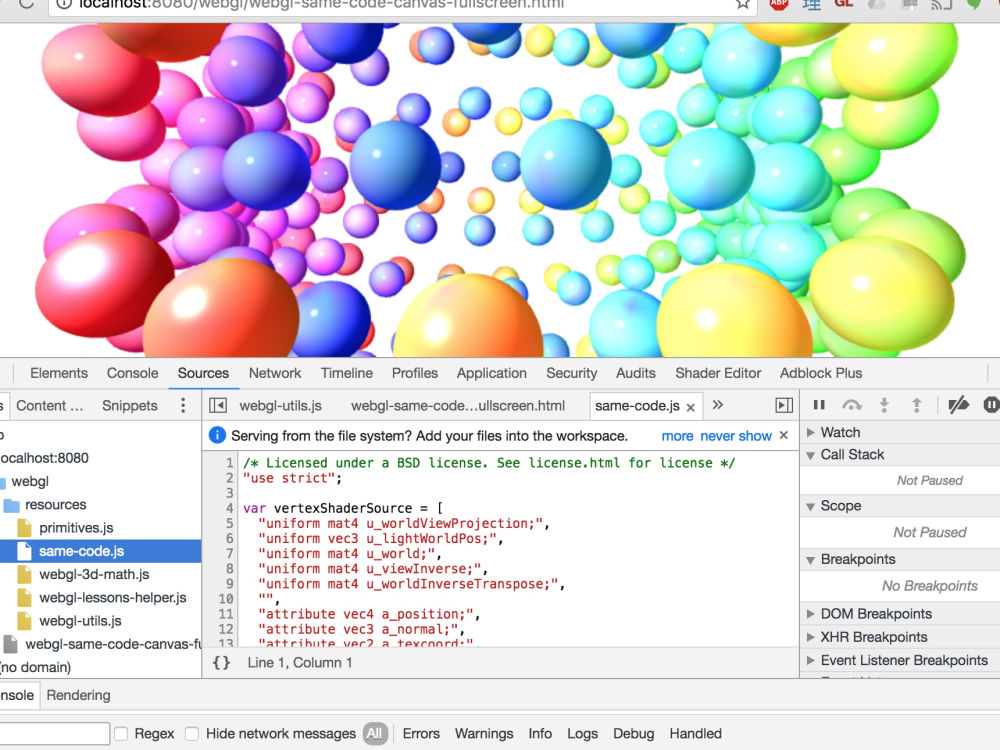Viewport: 1000px width, 750px height.
Task: Step over next function call
Action: click(x=852, y=405)
